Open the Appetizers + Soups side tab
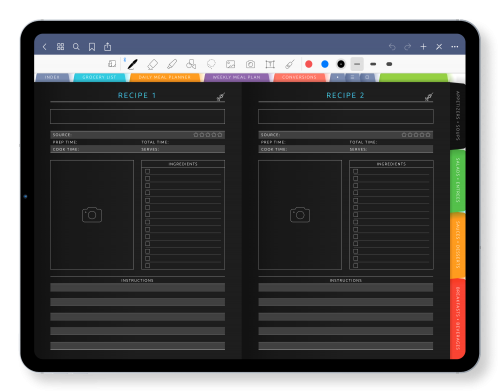 458,115
